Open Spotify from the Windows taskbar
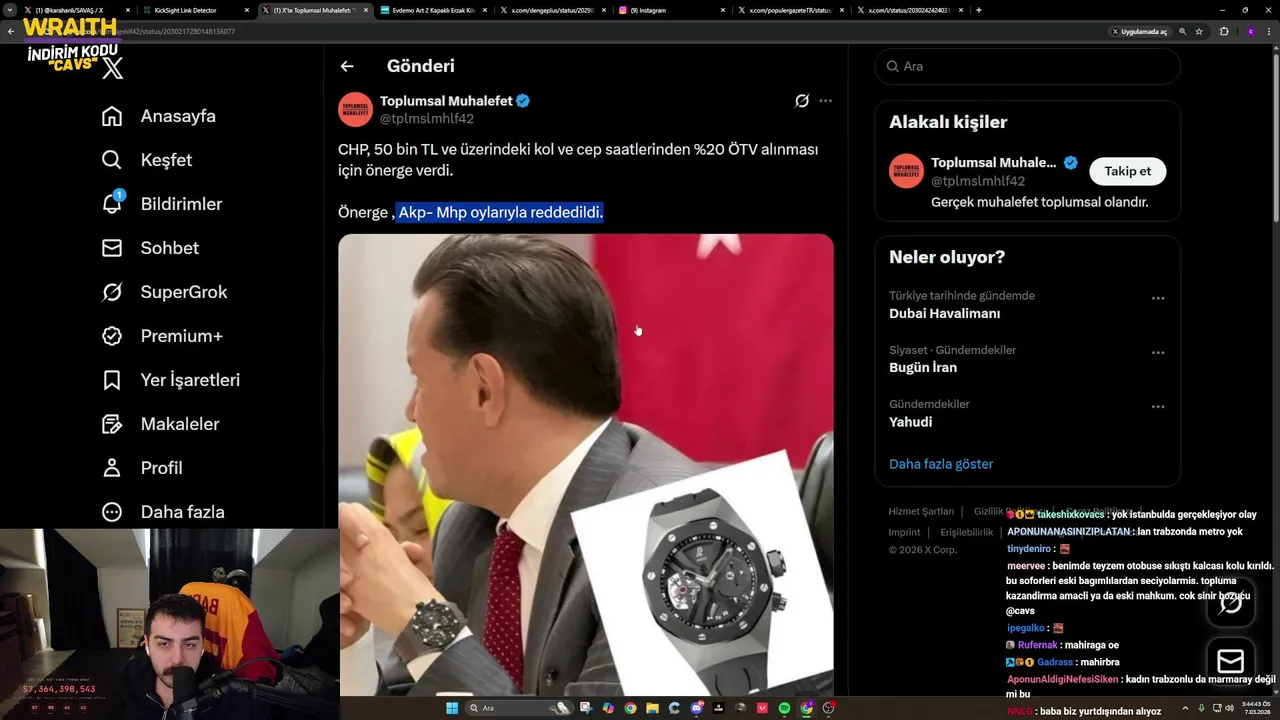This screenshot has height=720, width=1280. 784,708
